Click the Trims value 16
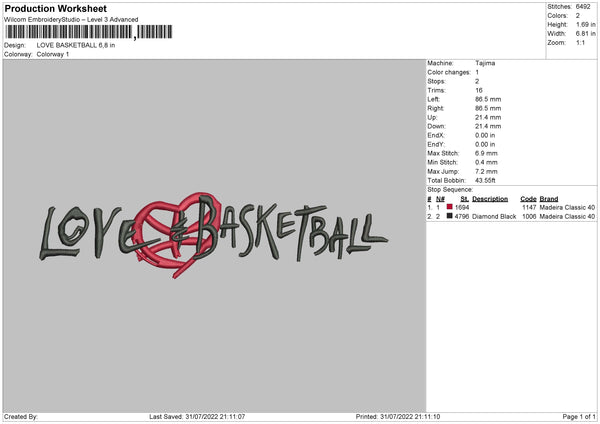 pos(479,90)
